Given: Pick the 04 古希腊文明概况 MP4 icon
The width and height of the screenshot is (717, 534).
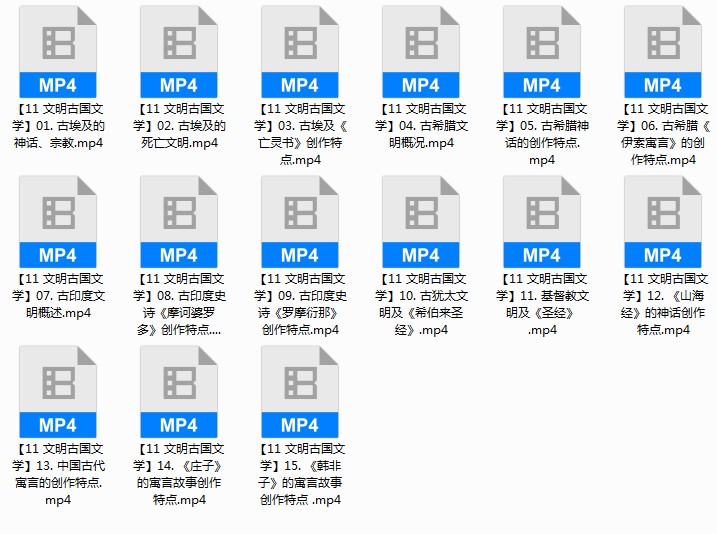Looking at the screenshot, I should pyautogui.click(x=421, y=52).
